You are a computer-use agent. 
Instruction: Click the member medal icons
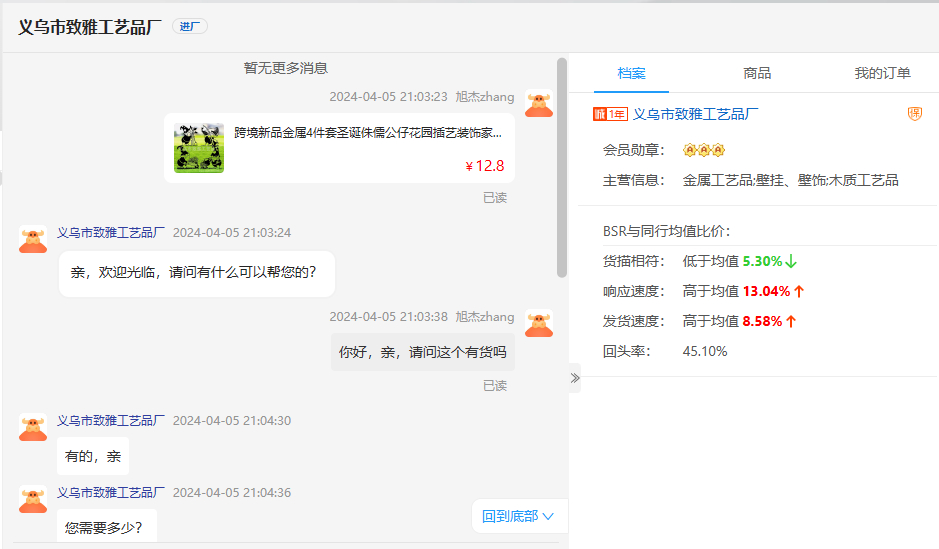coord(704,150)
